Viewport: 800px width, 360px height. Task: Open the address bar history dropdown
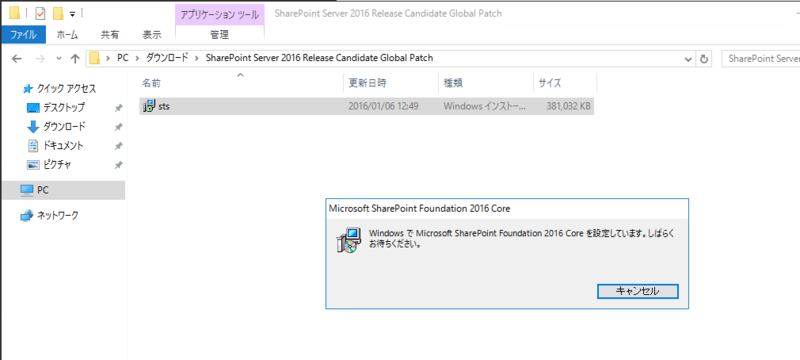[x=688, y=59]
